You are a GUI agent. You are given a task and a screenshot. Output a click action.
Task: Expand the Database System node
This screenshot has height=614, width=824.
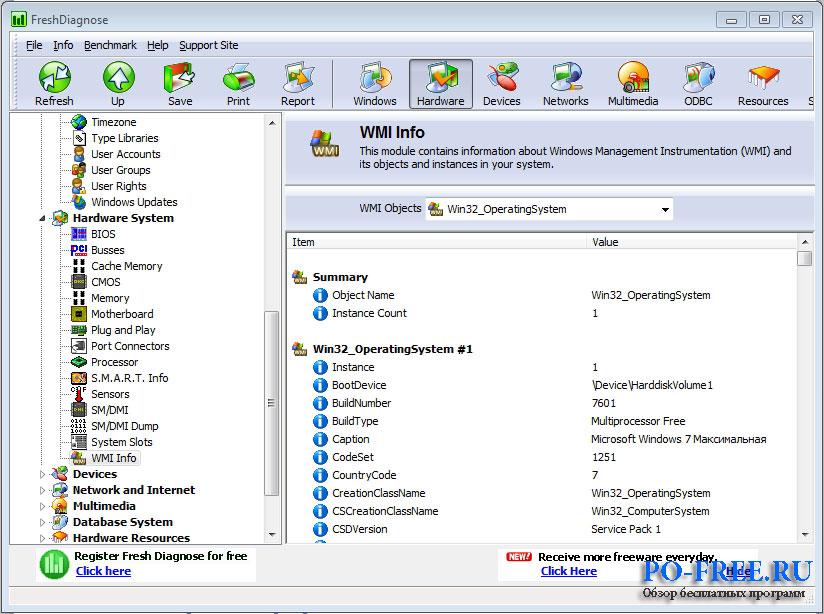click(x=43, y=522)
